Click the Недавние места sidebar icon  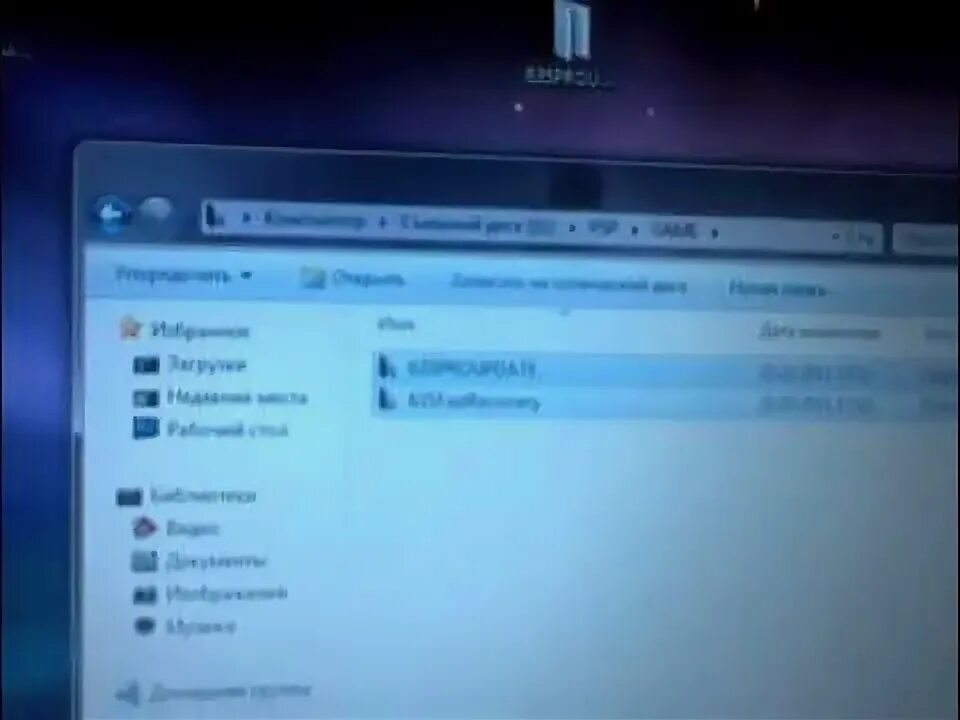click(x=146, y=399)
